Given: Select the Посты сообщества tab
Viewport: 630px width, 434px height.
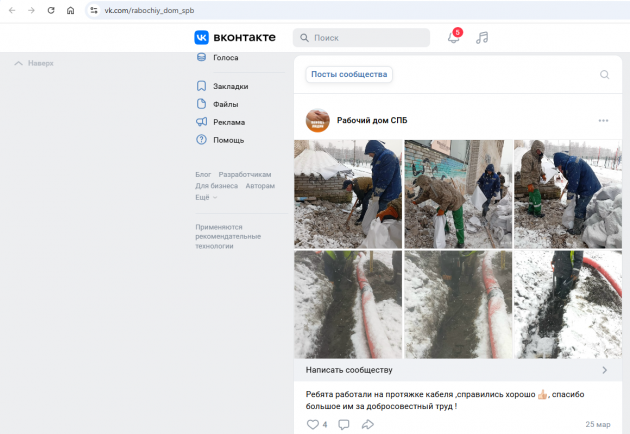Looking at the screenshot, I should pos(348,75).
